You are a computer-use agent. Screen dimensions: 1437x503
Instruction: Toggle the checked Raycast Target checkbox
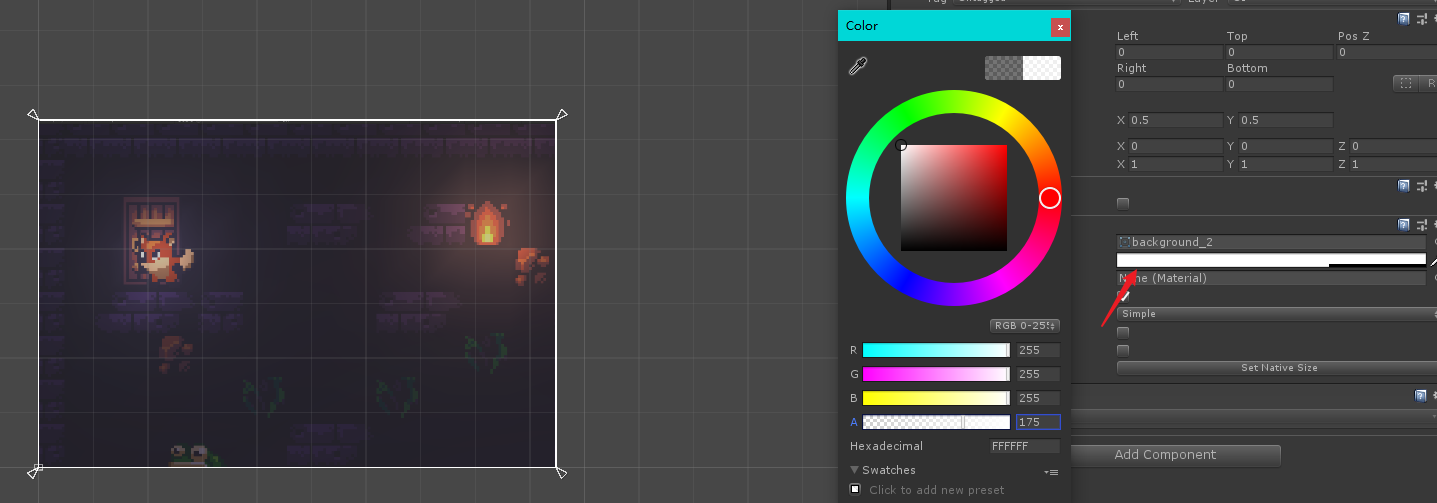1123,296
